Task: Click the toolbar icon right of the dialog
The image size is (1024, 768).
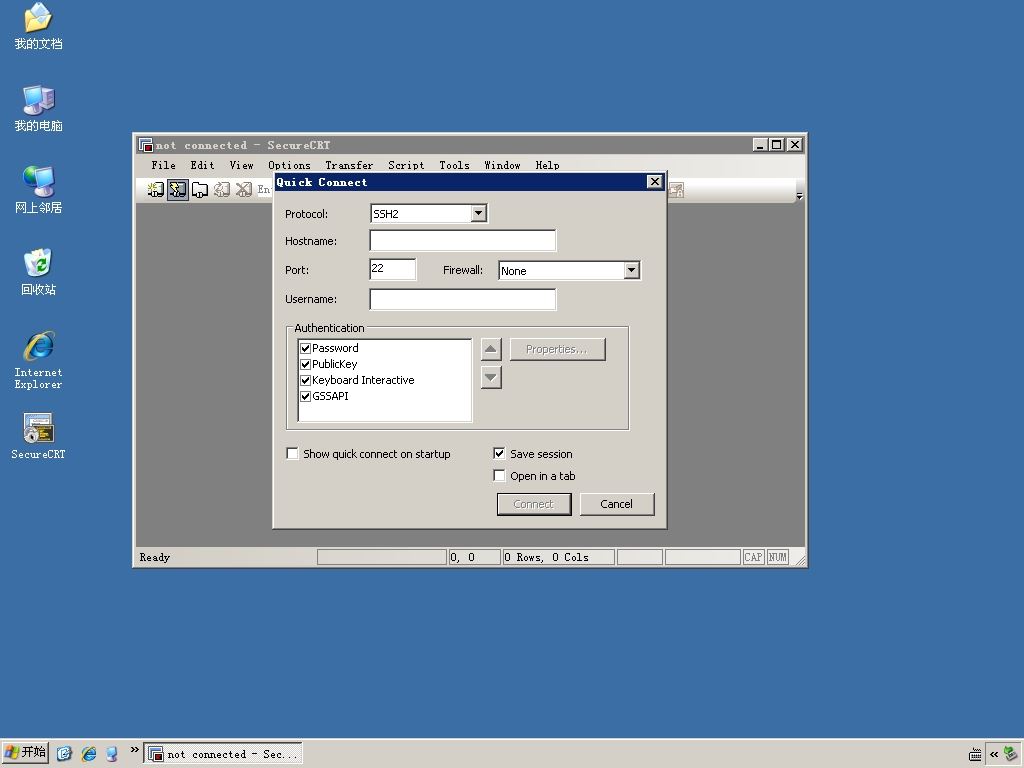Action: pyautogui.click(x=676, y=190)
